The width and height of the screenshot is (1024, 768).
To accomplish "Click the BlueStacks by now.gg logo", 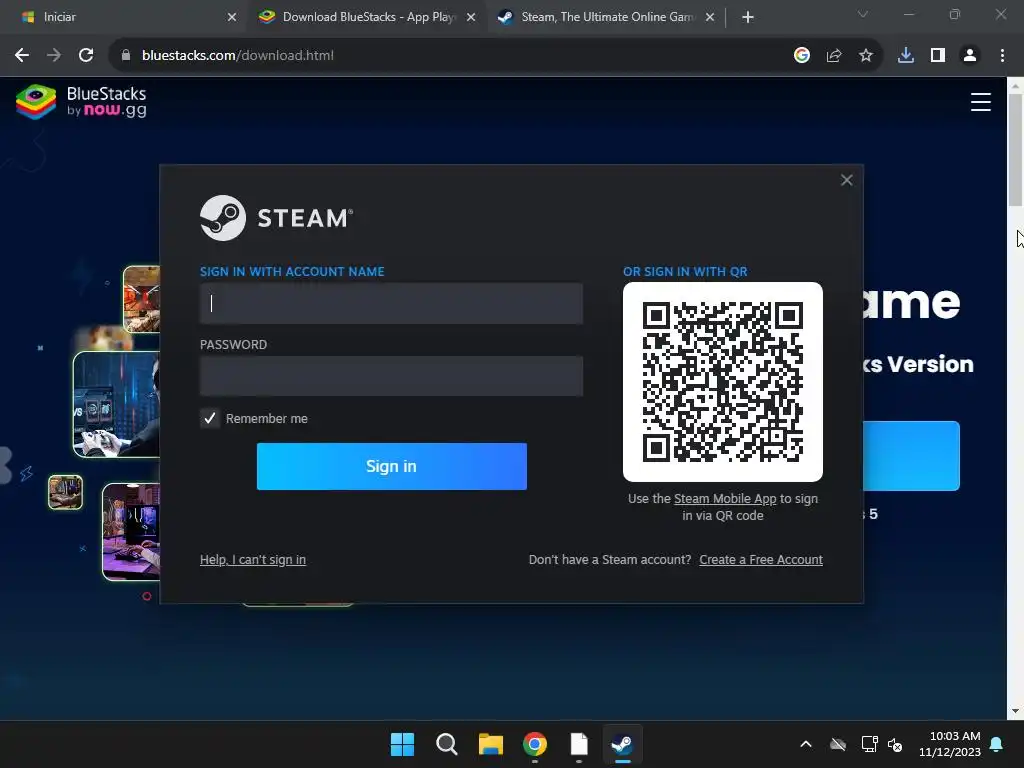I will (x=81, y=102).
